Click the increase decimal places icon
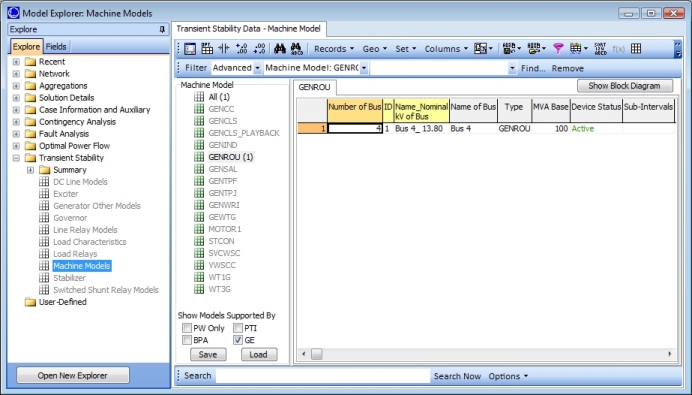Screen dimensions: 692x395 point(241,49)
